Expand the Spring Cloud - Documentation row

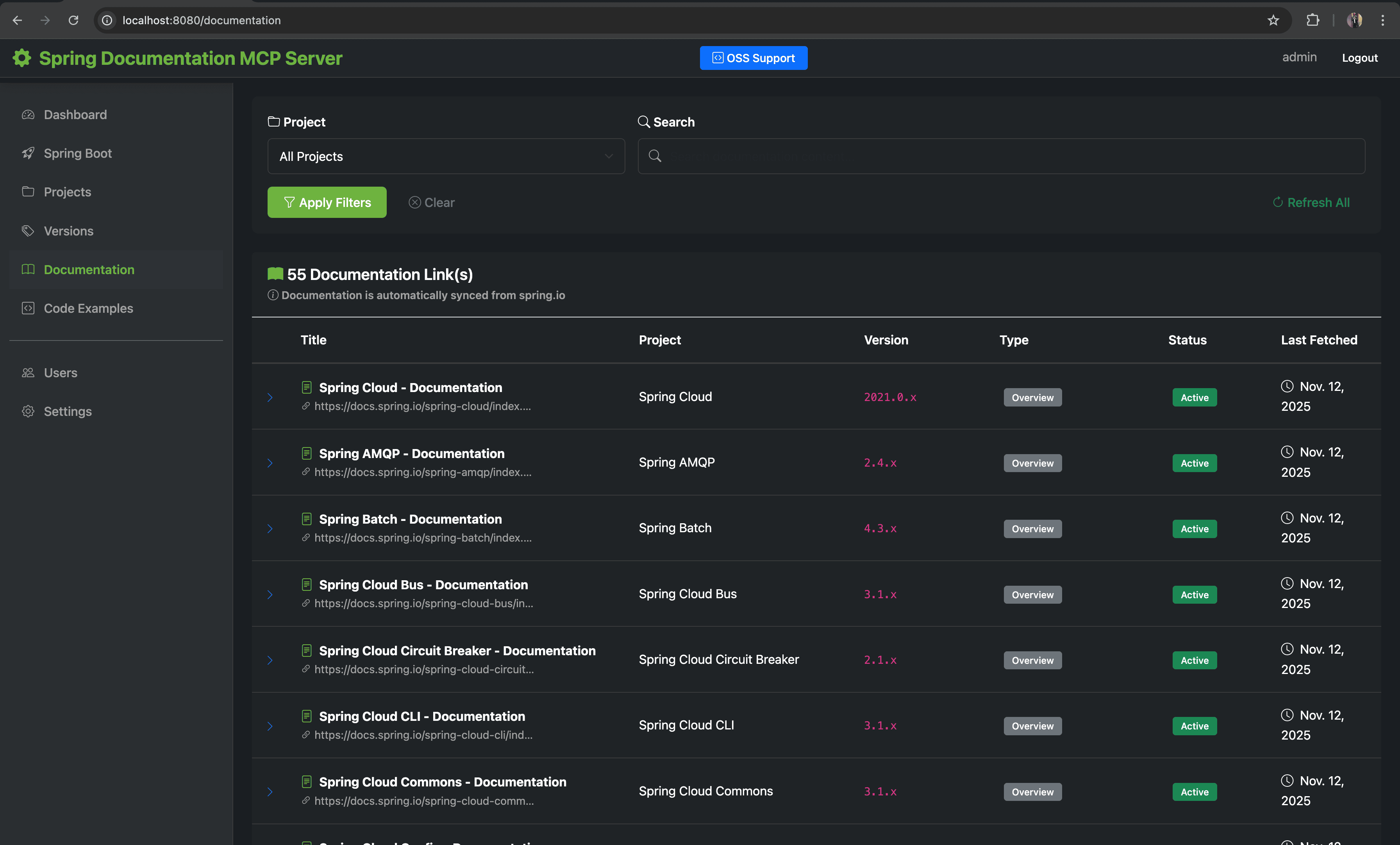click(270, 398)
